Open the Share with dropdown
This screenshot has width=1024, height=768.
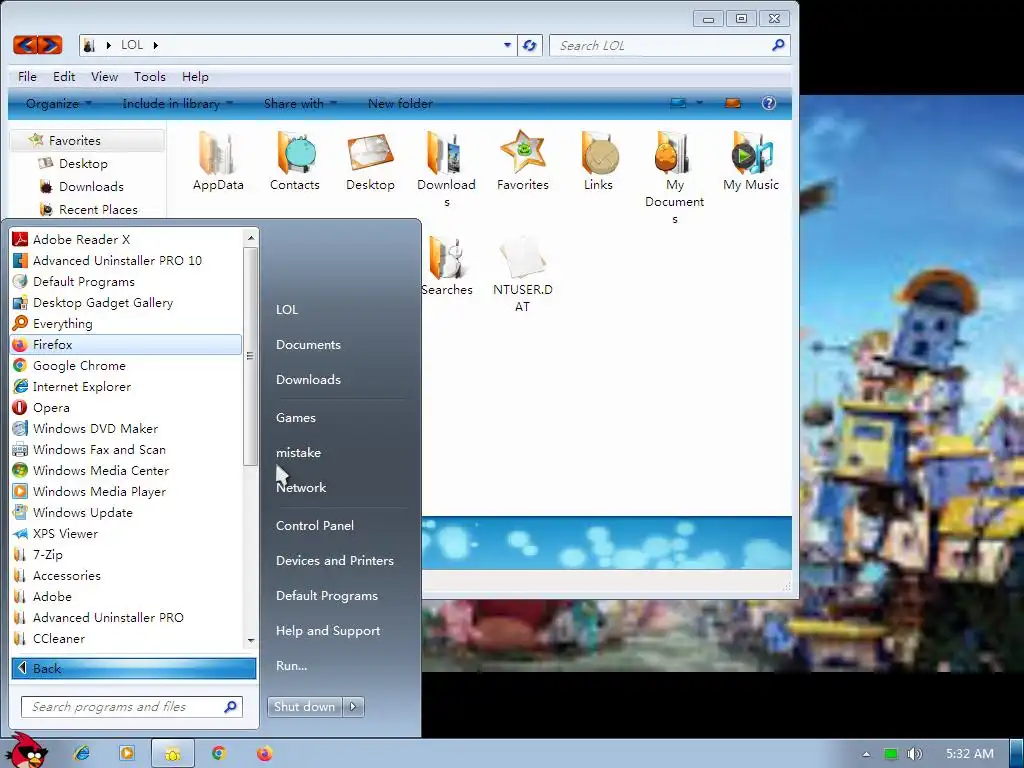300,103
